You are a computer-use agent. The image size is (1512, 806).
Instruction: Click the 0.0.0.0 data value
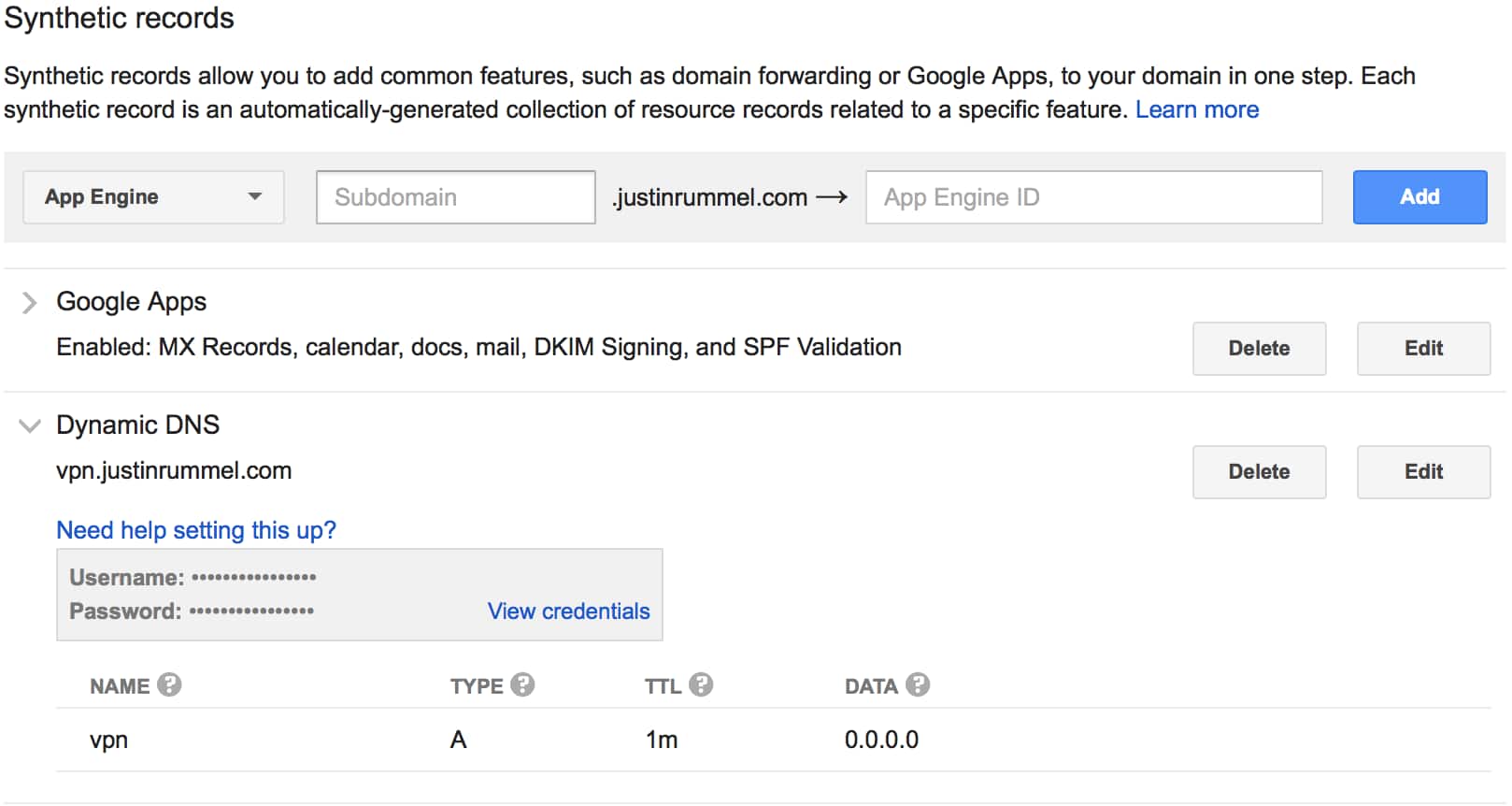881,741
